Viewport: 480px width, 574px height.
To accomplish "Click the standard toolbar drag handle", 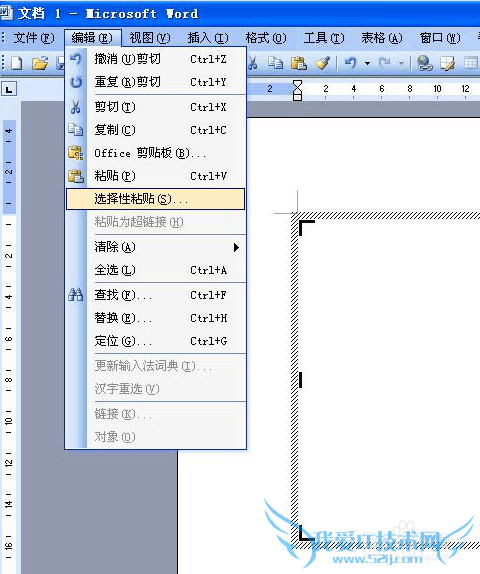I will [3, 63].
